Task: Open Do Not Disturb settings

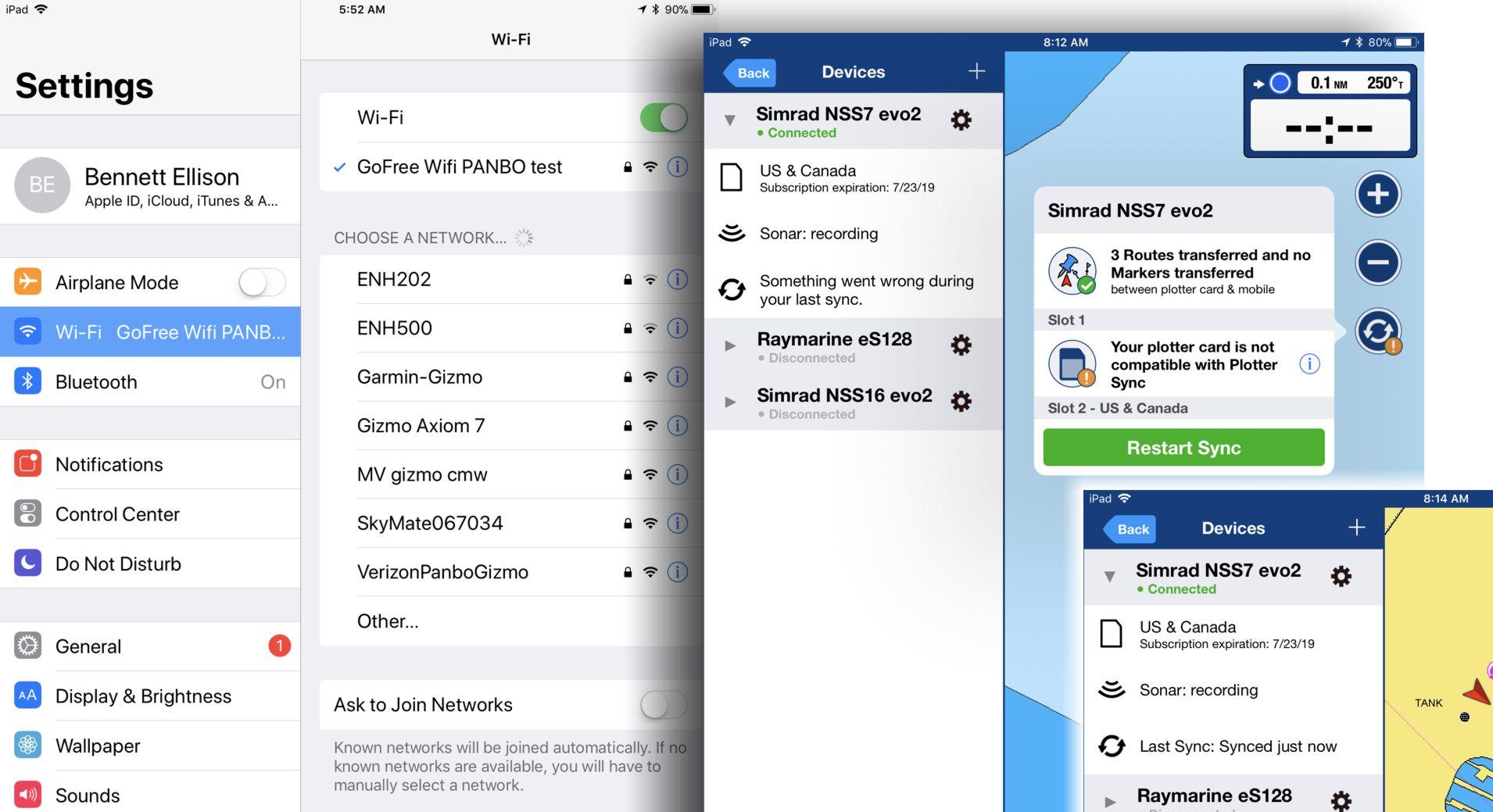Action: point(150,563)
